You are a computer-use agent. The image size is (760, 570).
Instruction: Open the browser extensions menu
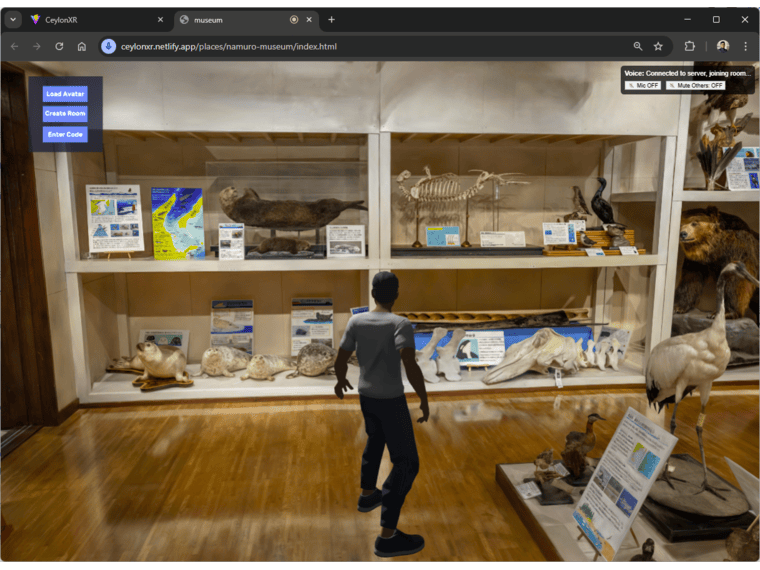click(x=690, y=46)
